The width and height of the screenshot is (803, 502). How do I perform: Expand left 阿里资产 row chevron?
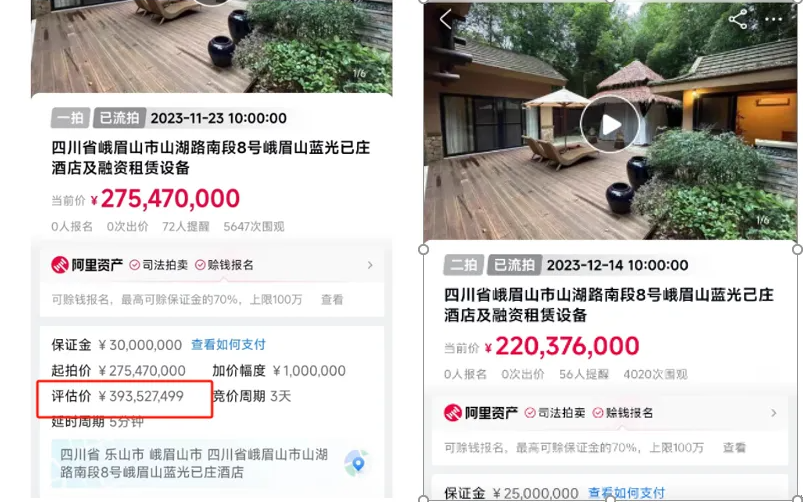click(370, 265)
